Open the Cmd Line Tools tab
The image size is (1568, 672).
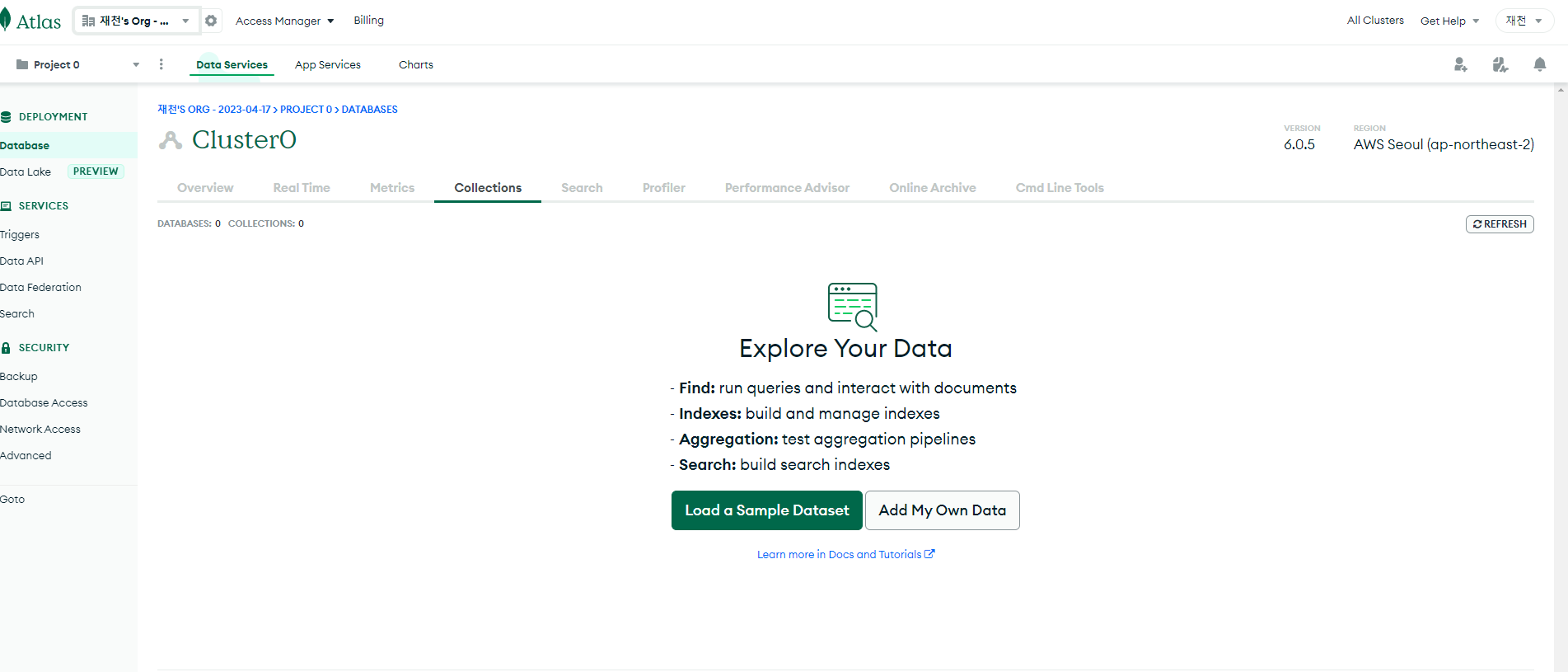[x=1060, y=188]
